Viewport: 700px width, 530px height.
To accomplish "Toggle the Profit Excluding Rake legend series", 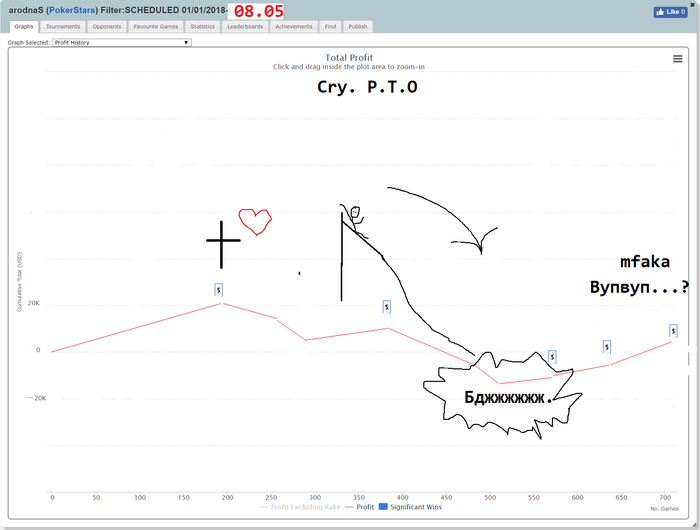I will click(300, 507).
